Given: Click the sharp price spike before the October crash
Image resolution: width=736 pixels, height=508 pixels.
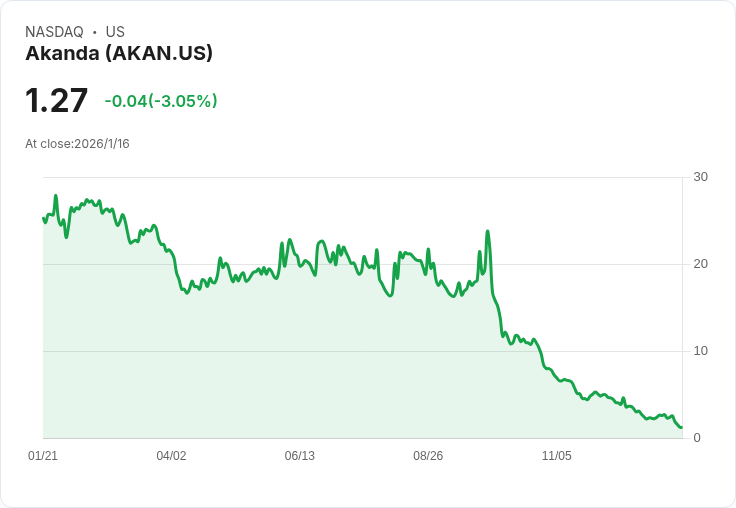Looking at the screenshot, I should [x=488, y=231].
